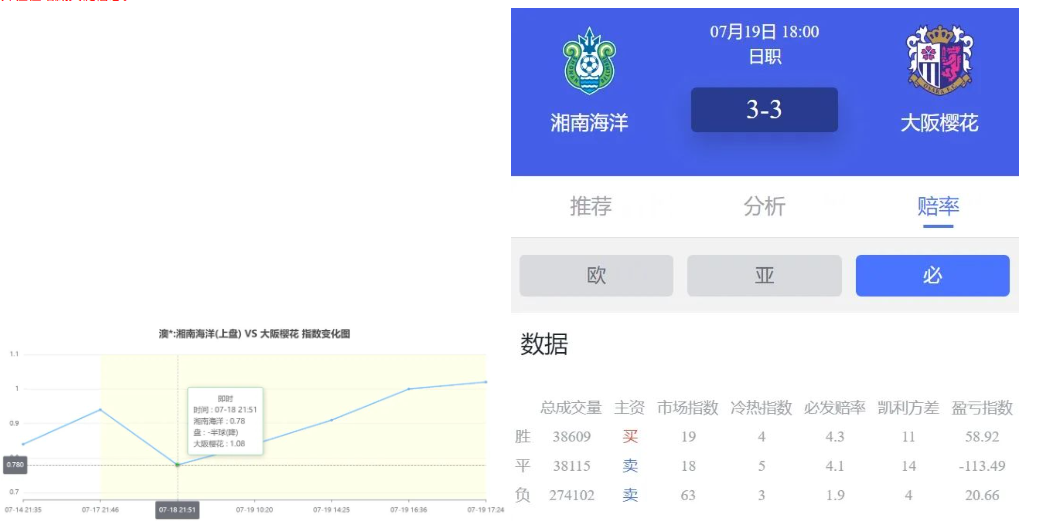Open the 湘南海洋 team name
This screenshot has width=1047, height=521.
click(x=589, y=123)
